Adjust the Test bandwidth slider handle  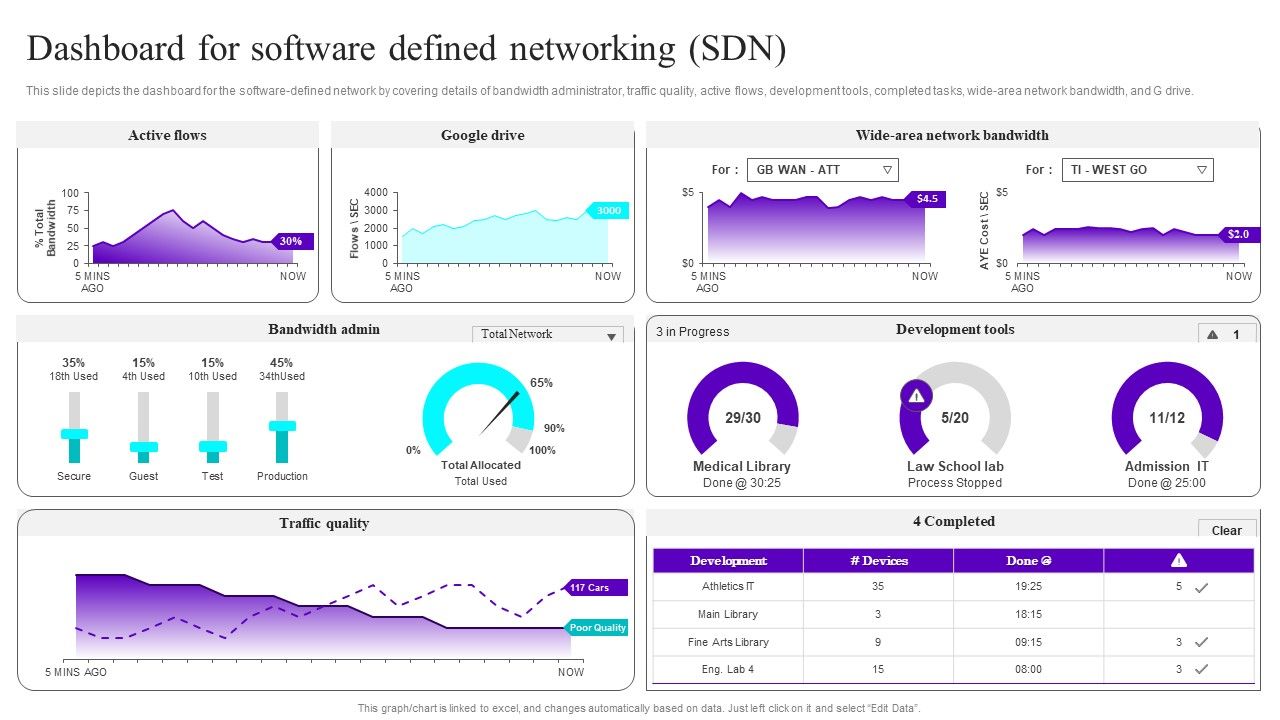tap(213, 447)
